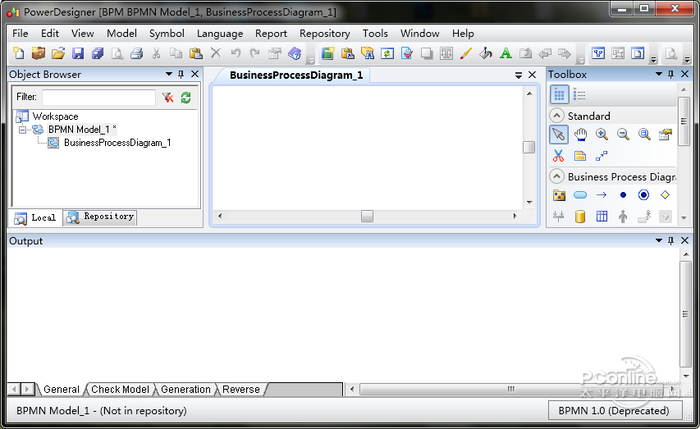Switch Toolbox to icon grid view
Image resolution: width=700 pixels, height=429 pixels.
[x=559, y=95]
